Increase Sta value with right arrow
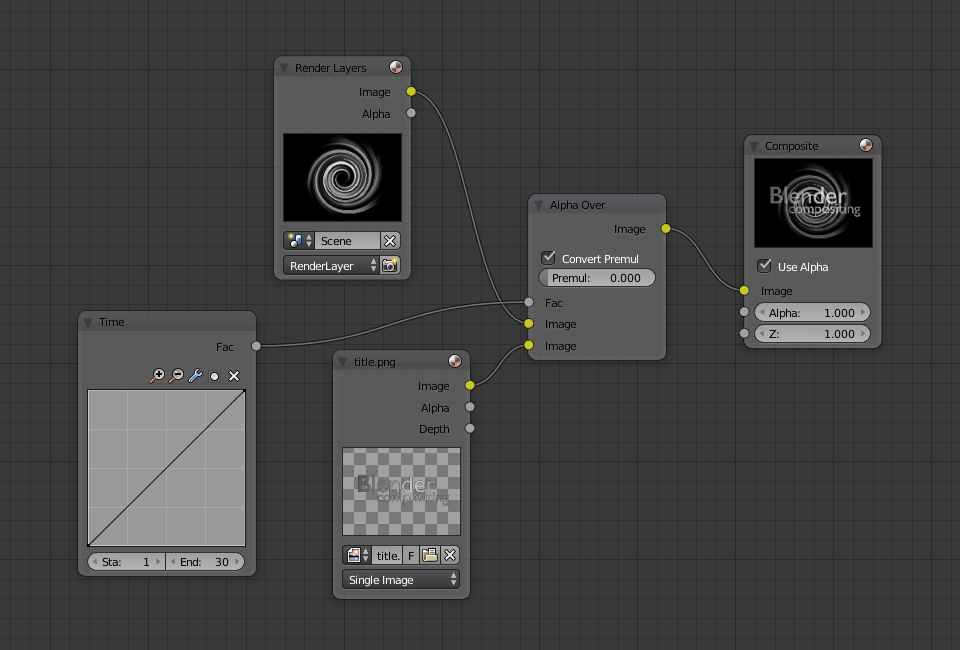This screenshot has height=650, width=960. tap(158, 562)
